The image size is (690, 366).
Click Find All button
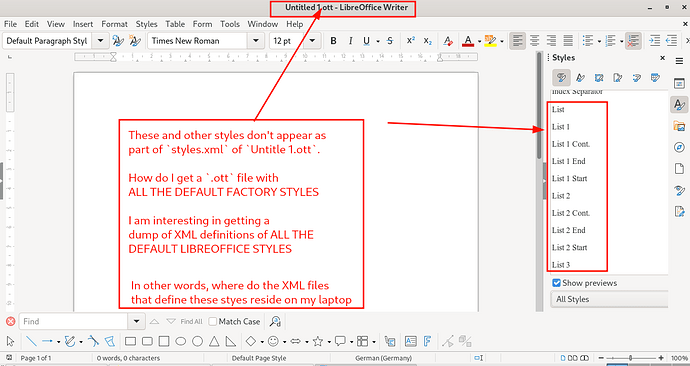coord(191,322)
